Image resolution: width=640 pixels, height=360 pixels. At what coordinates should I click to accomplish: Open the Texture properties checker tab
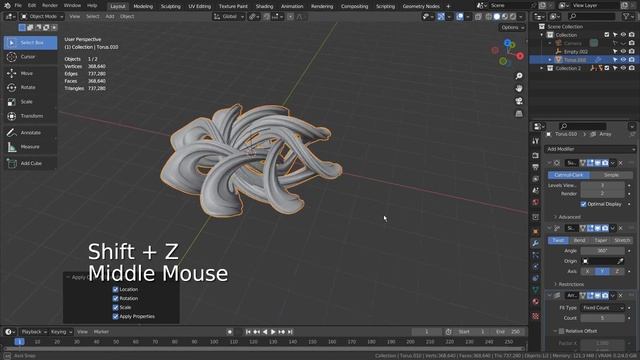click(536, 316)
